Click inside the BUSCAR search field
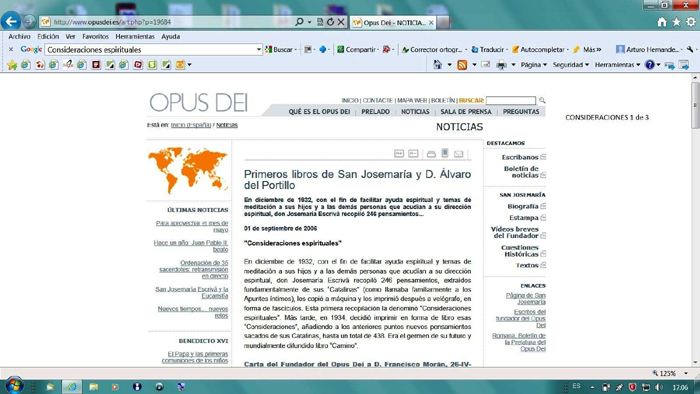This screenshot has width=700, height=394. click(511, 100)
